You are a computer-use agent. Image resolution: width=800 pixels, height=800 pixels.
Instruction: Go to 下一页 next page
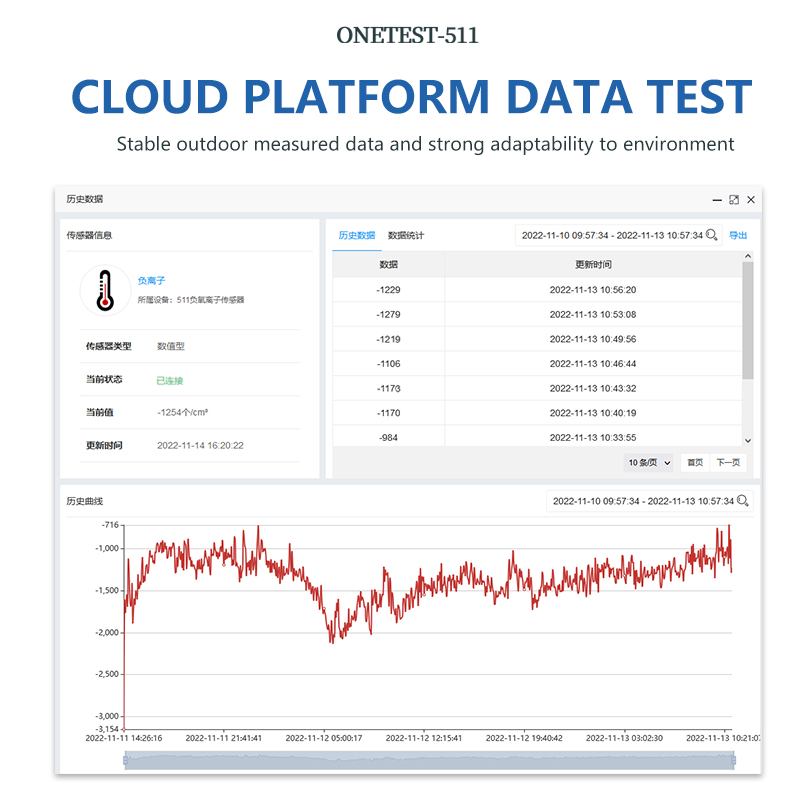728,463
